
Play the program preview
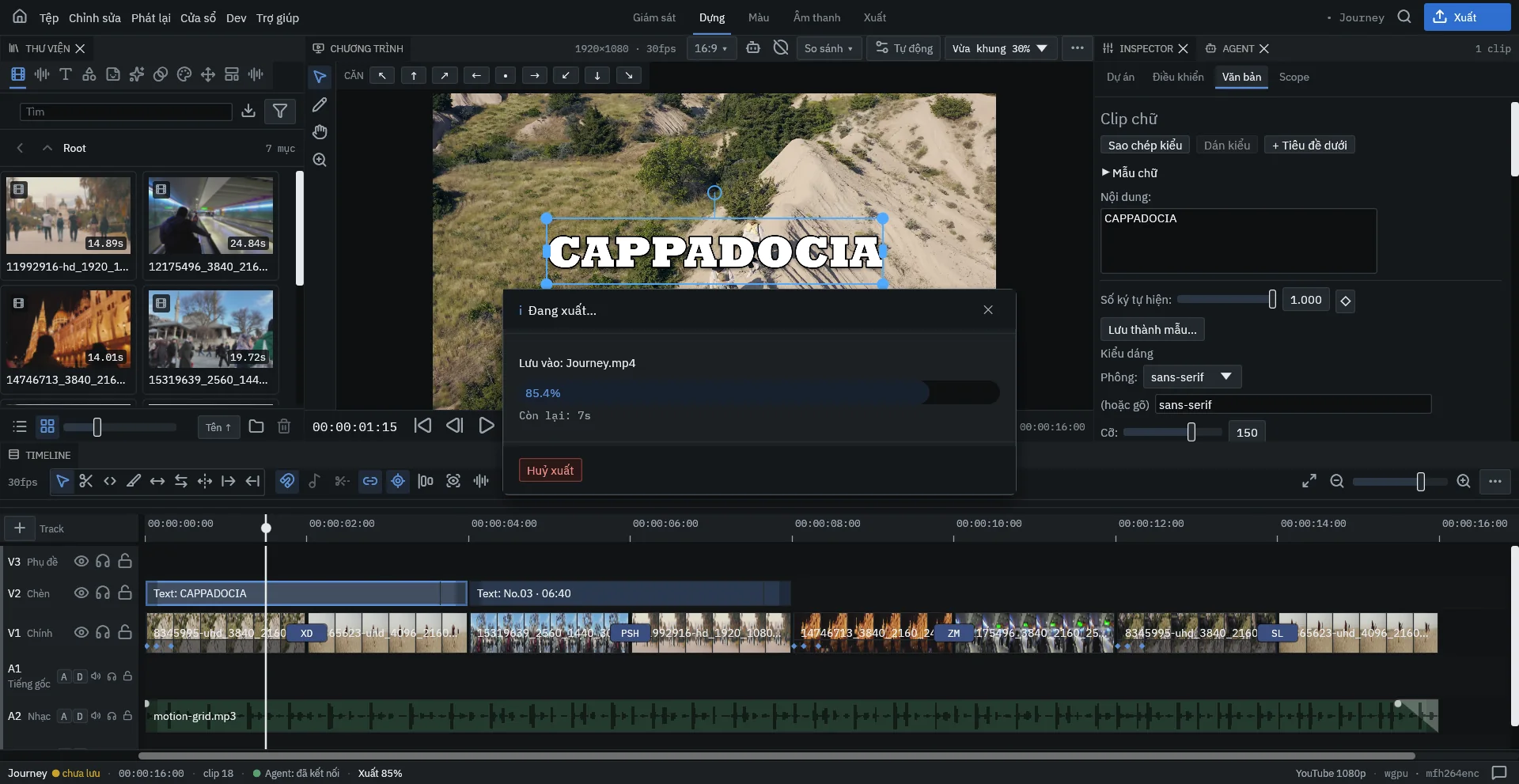pyautogui.click(x=487, y=426)
